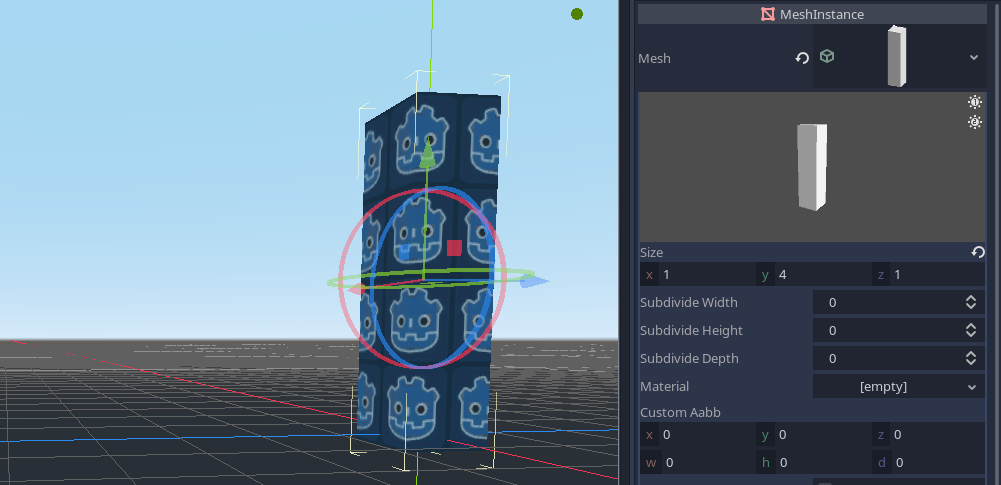Click the Custom Aabb z field
1001x485 pixels.
929,435
